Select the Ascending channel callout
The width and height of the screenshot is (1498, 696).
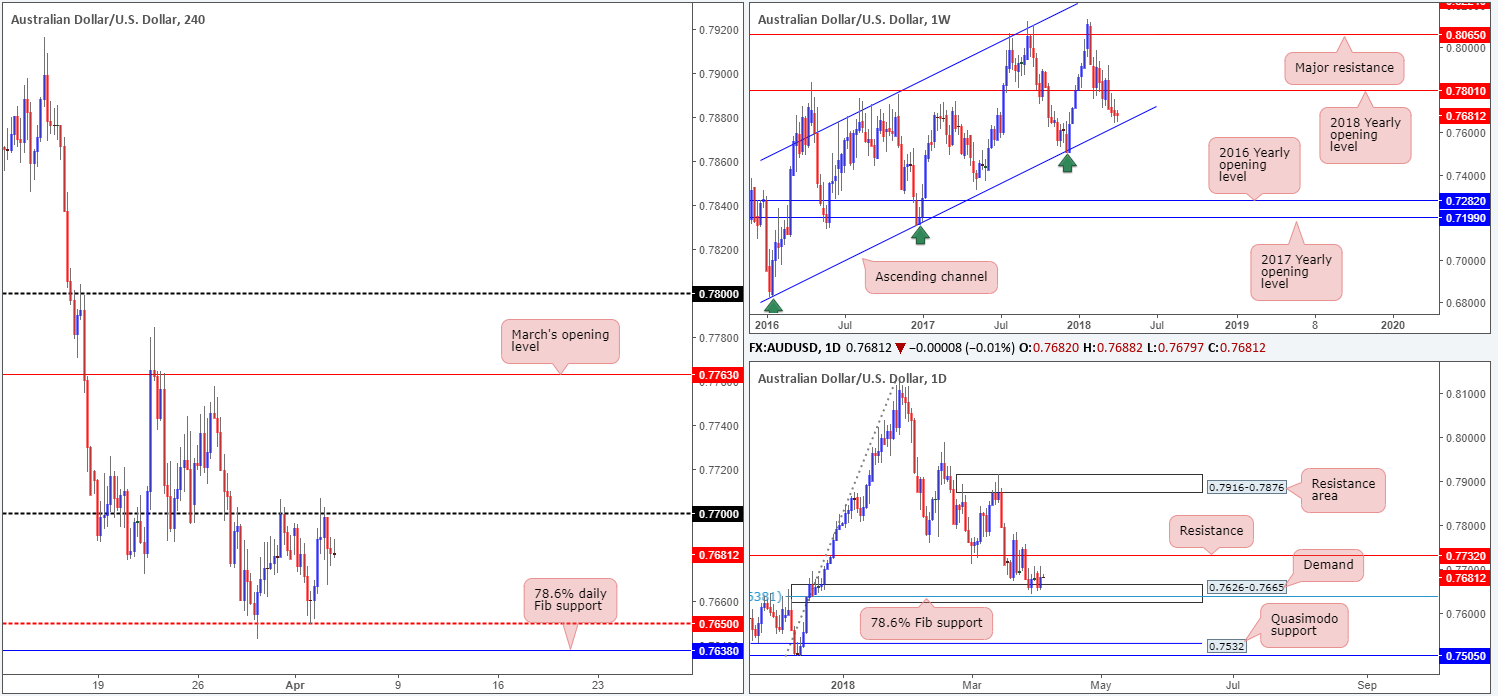(930, 275)
